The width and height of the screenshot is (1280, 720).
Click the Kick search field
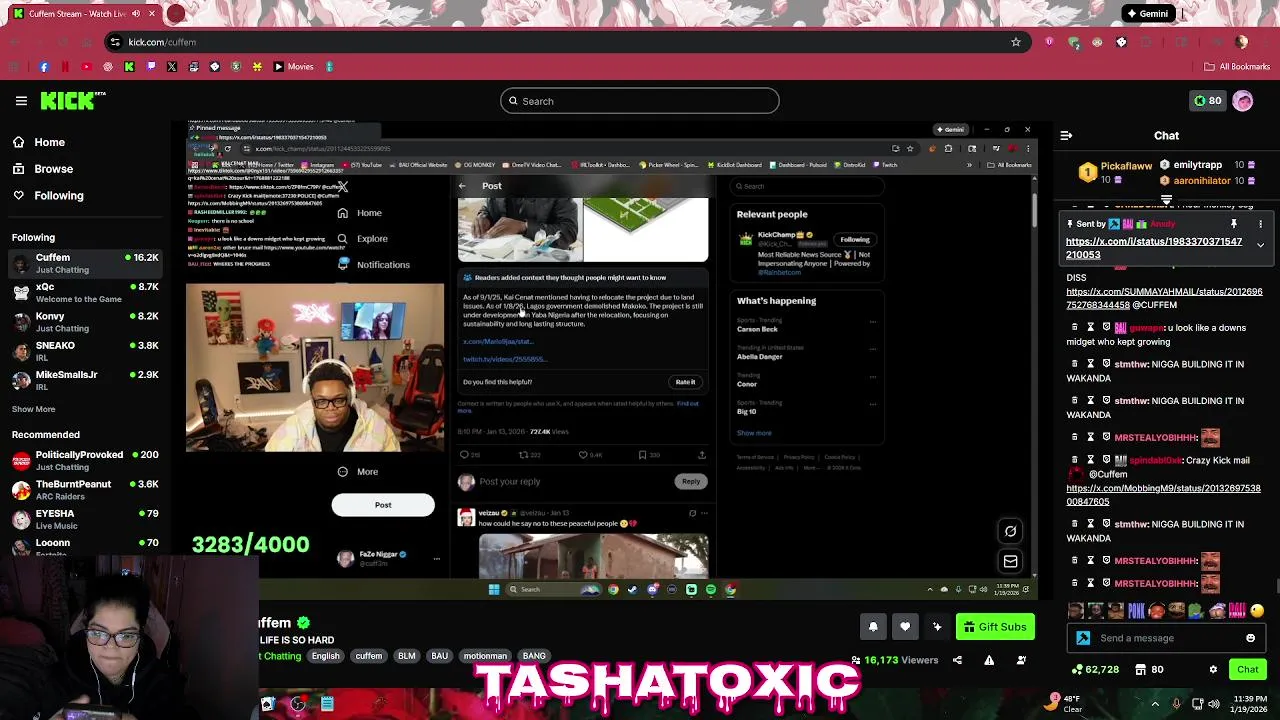click(x=640, y=101)
